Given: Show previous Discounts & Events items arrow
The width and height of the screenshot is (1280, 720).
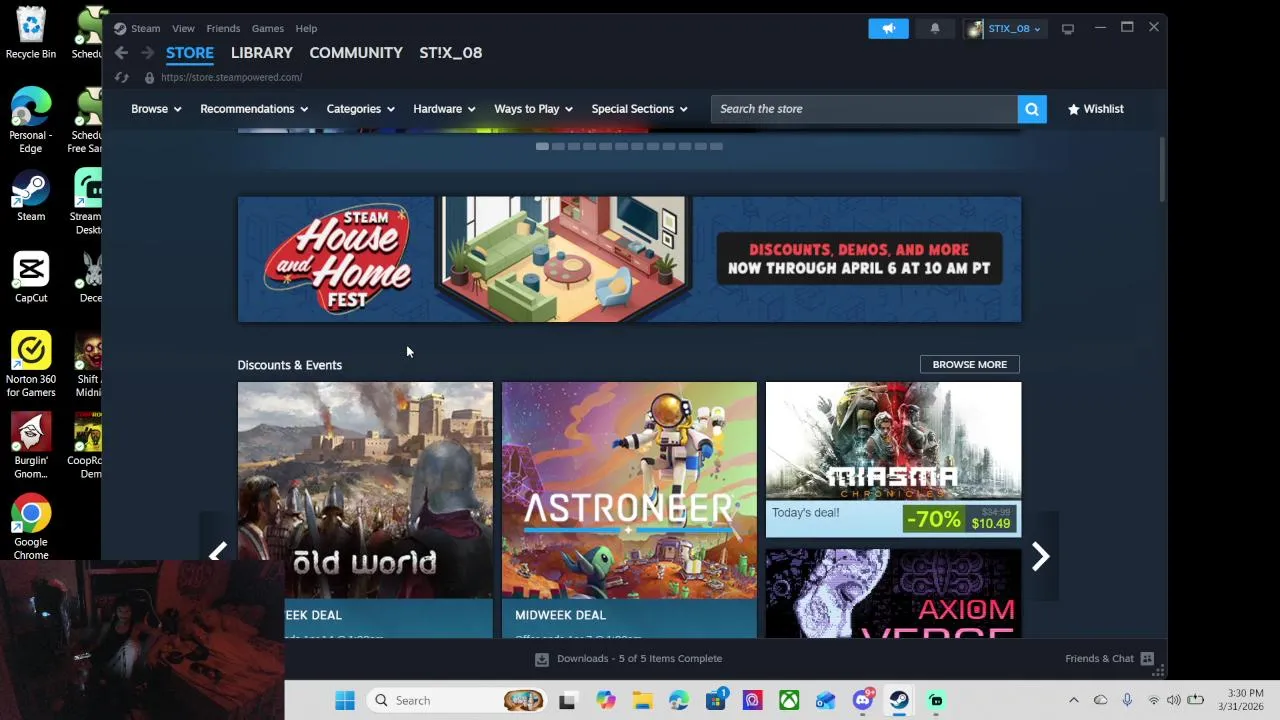Looking at the screenshot, I should [x=217, y=555].
